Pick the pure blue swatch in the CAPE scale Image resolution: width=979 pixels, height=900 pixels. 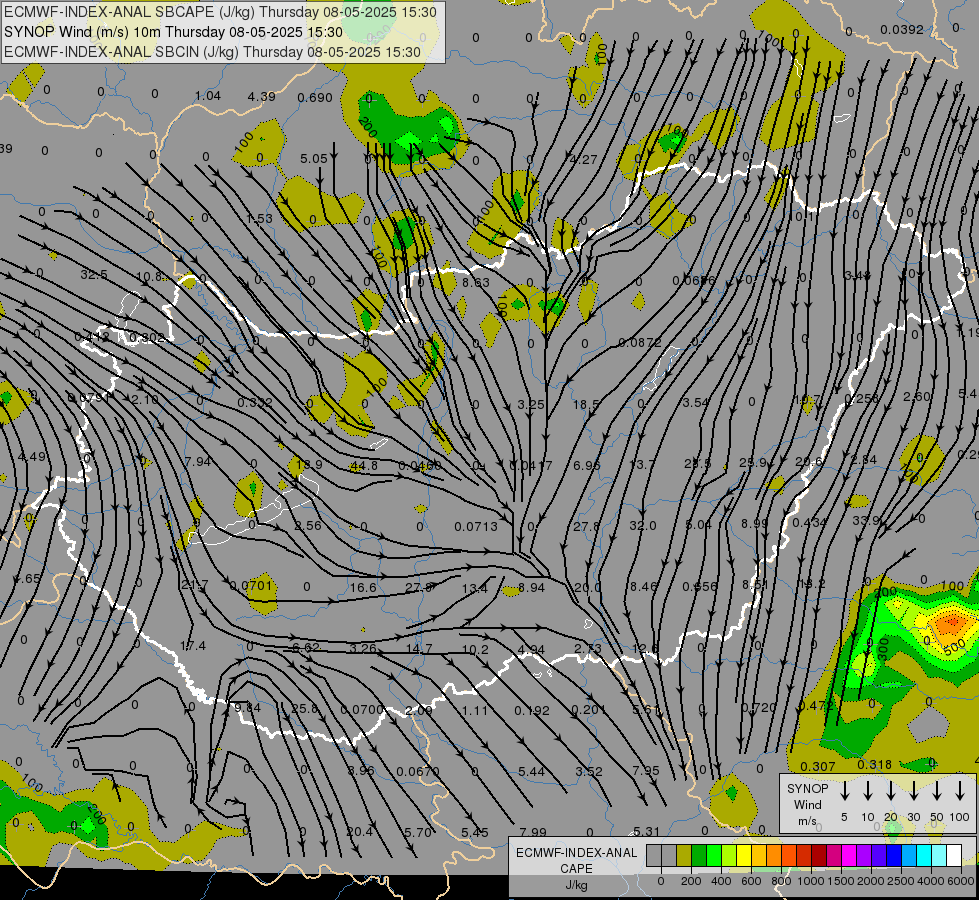pos(893,856)
